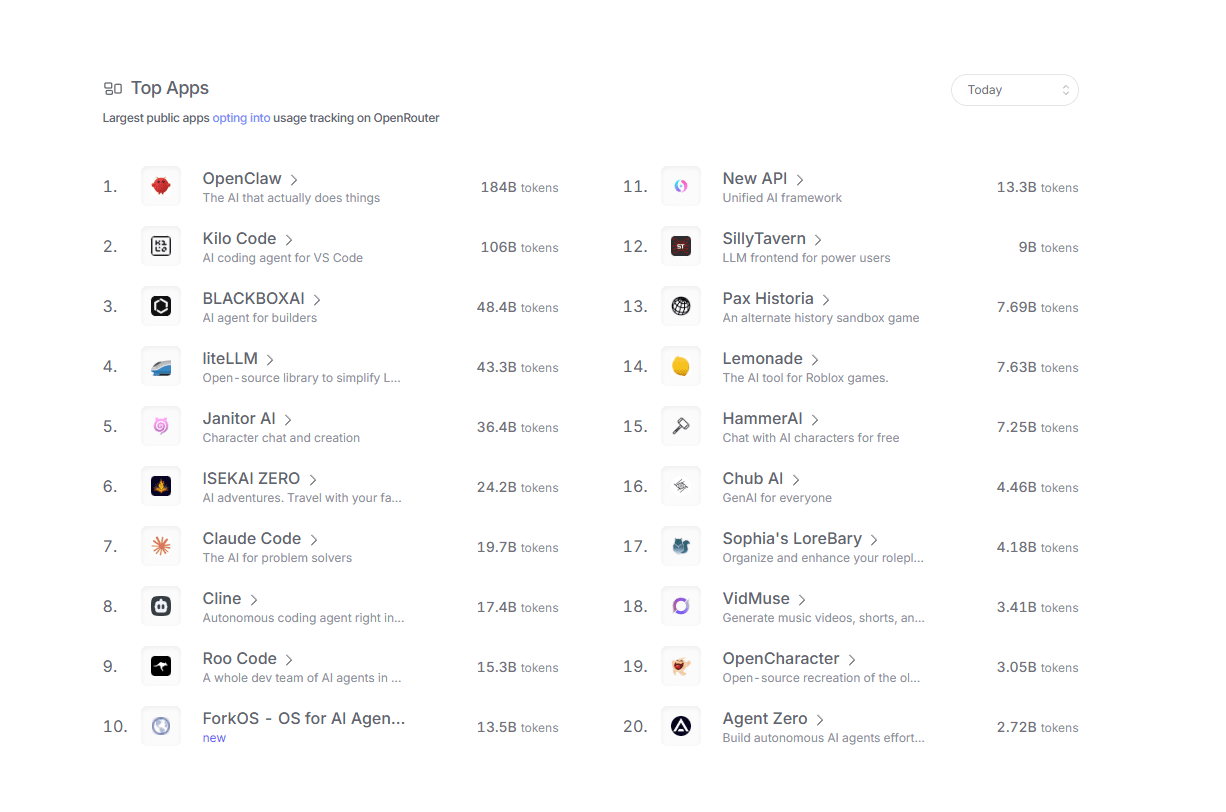Viewport: 1226px width, 812px height.
Task: Open the opting into link
Action: pos(241,117)
